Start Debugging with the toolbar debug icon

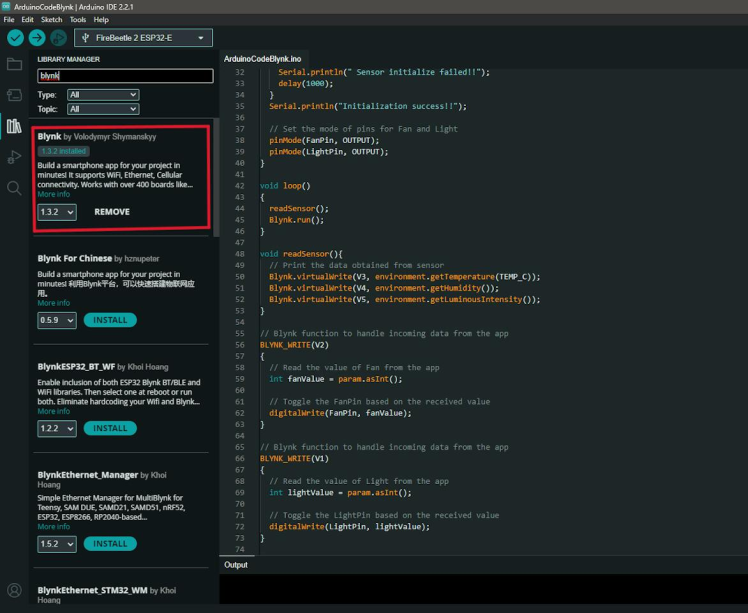59,38
